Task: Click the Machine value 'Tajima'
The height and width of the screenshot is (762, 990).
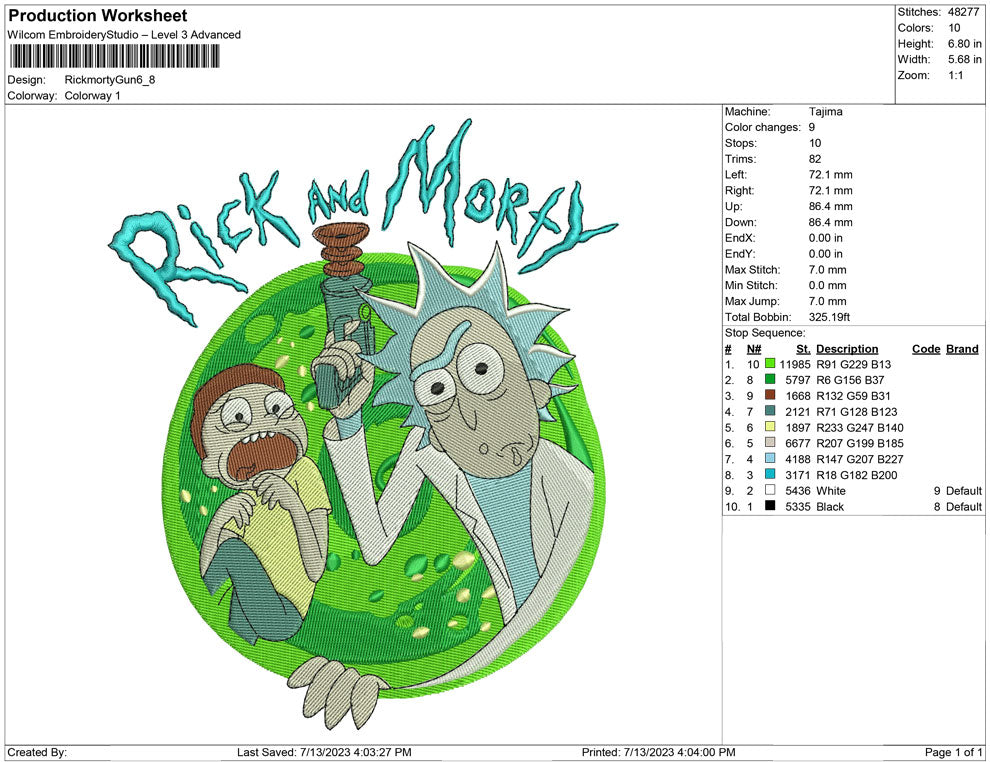Action: (x=825, y=112)
